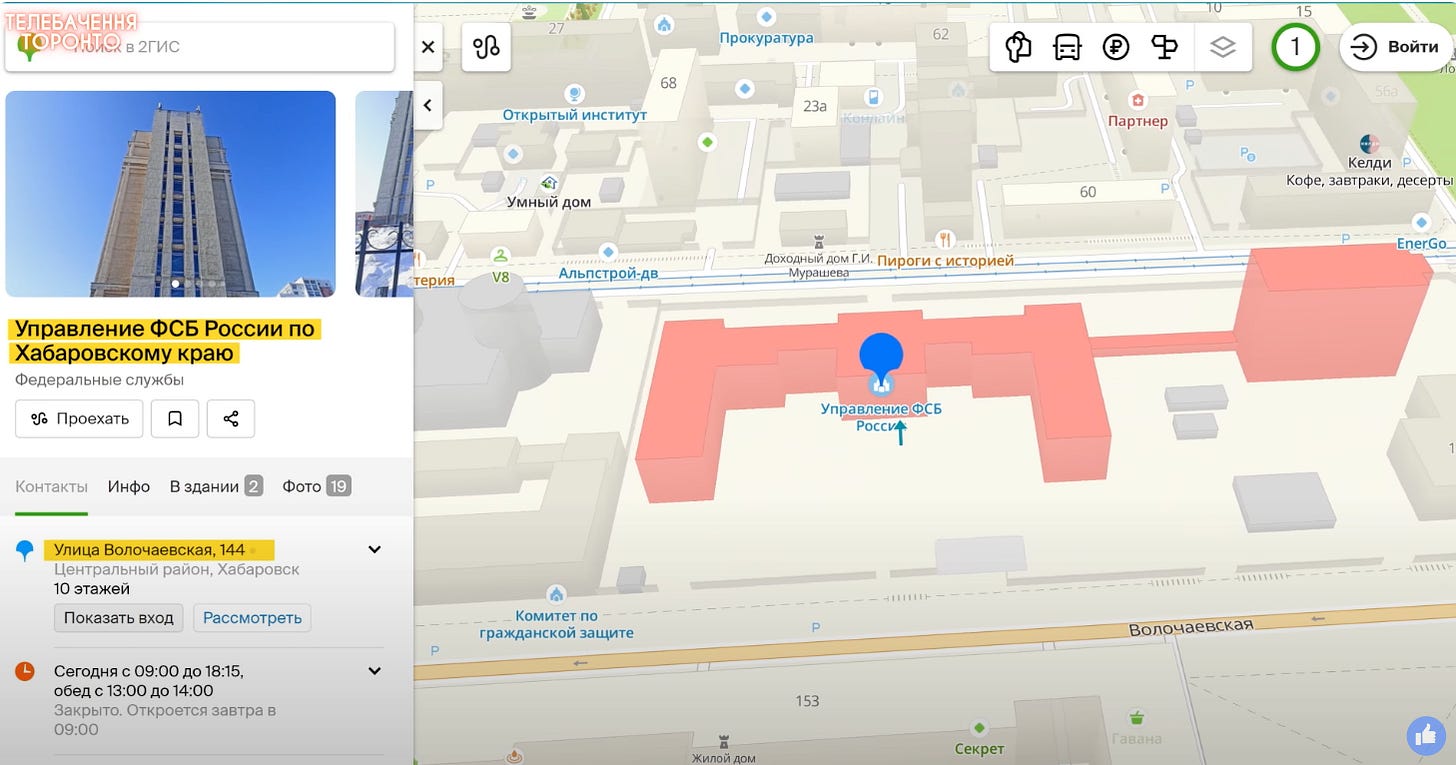Click the orange clock icon by hours

point(25,671)
